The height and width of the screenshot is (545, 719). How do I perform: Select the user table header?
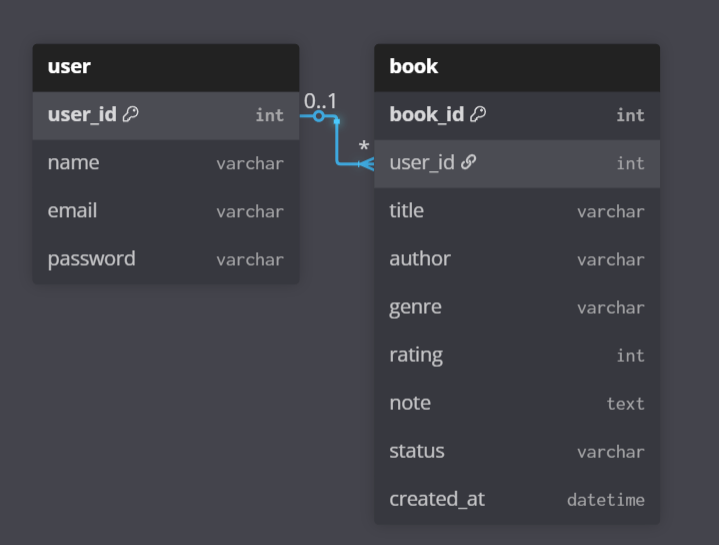click(x=166, y=67)
